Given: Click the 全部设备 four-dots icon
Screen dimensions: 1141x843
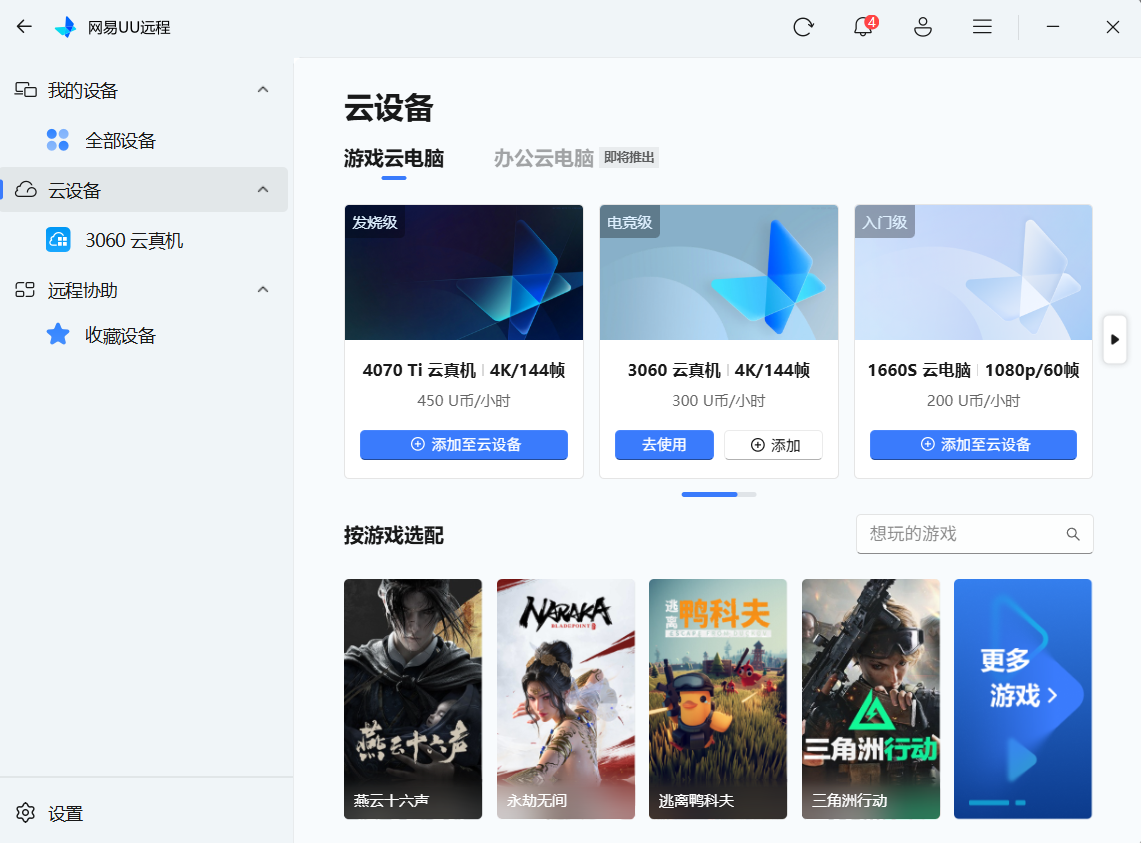Looking at the screenshot, I should [57, 140].
